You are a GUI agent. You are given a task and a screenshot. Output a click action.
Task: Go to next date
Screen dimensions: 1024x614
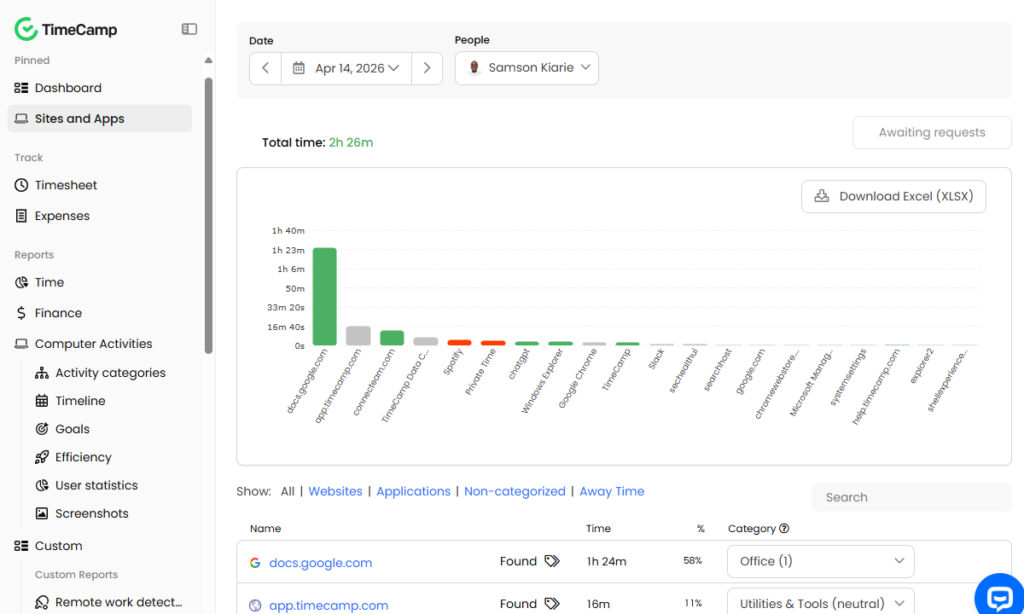click(x=427, y=68)
